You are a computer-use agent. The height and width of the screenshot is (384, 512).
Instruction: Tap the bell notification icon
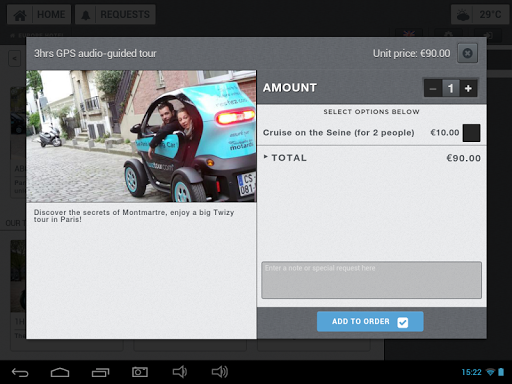[86, 15]
